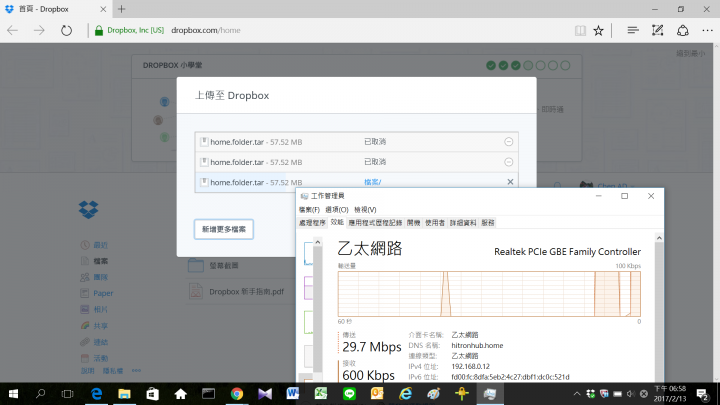Open Excel from the taskbar

pyautogui.click(x=321, y=394)
